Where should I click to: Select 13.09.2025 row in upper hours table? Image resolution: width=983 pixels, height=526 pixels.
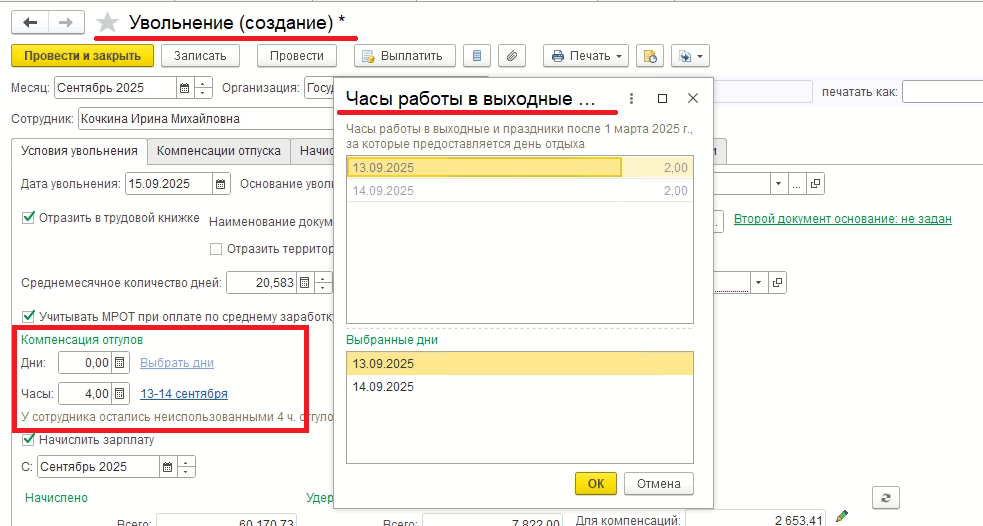pos(520,167)
